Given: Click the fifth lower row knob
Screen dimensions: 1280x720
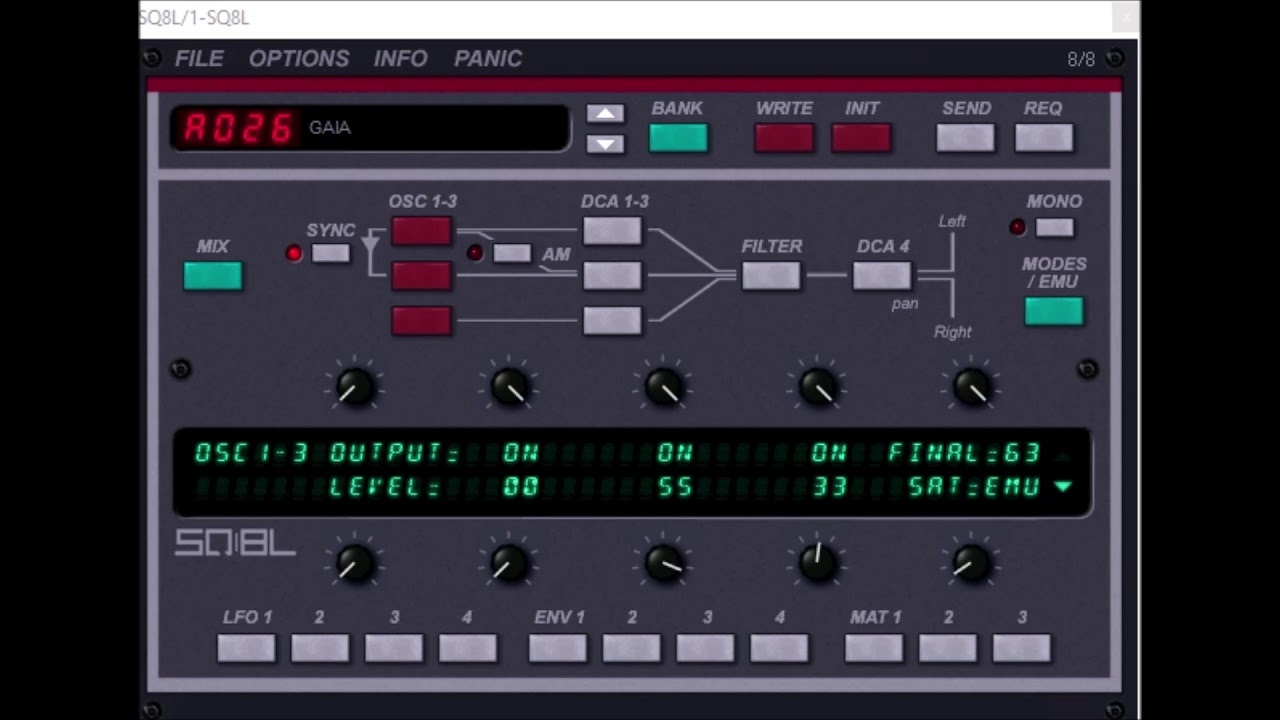Looking at the screenshot, I should coord(972,564).
